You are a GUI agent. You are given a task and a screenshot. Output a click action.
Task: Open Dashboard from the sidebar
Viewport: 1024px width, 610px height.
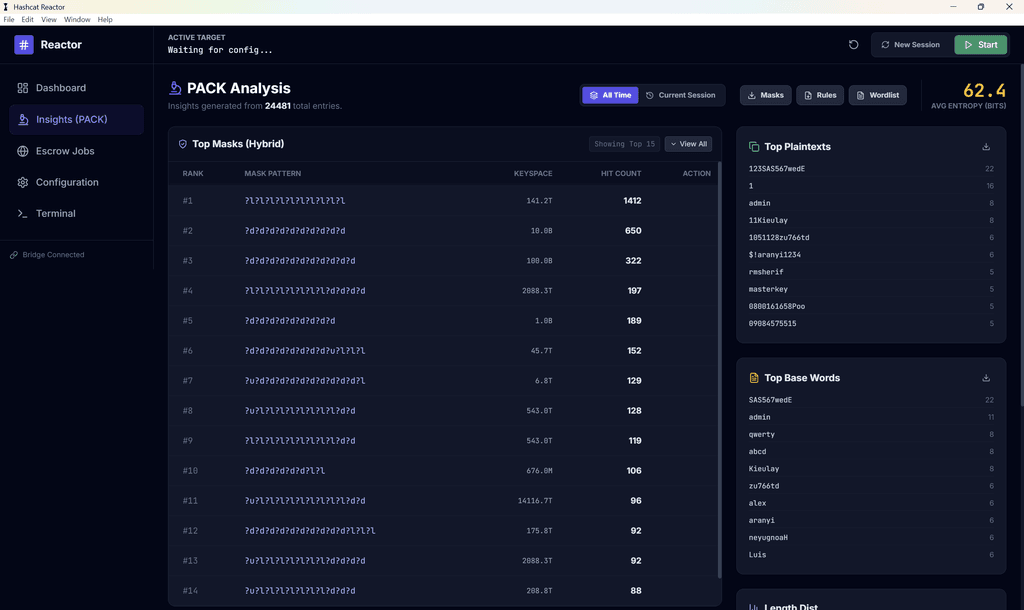(60, 88)
